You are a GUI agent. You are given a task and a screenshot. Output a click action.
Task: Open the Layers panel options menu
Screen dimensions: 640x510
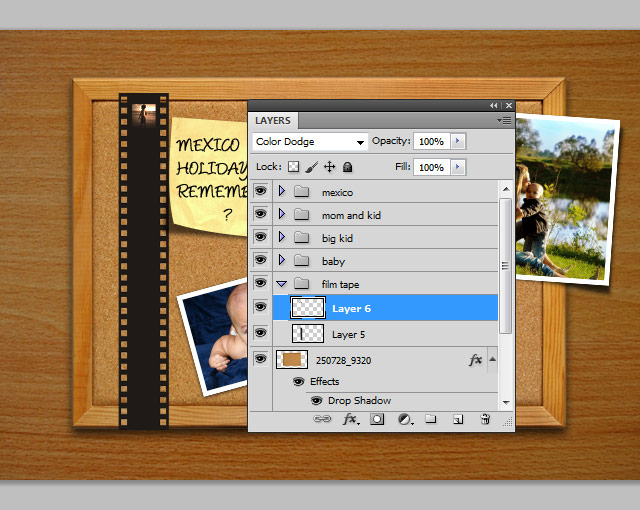(505, 120)
